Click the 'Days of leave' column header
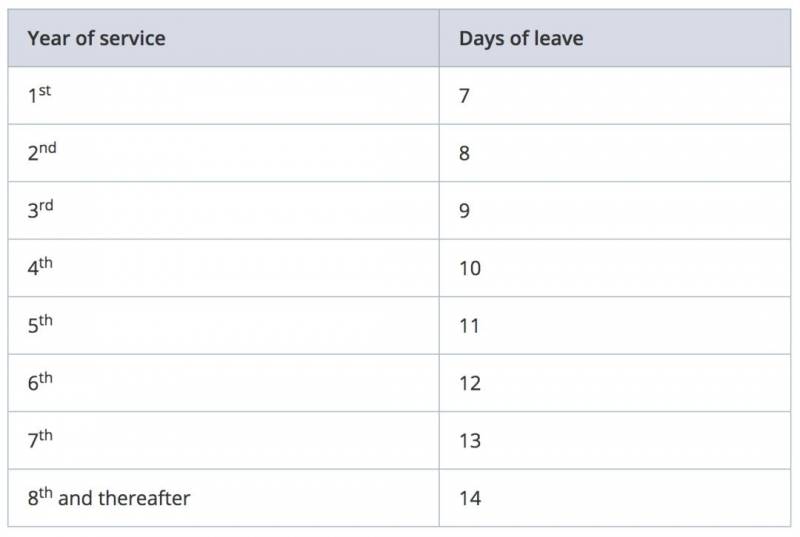 521,39
